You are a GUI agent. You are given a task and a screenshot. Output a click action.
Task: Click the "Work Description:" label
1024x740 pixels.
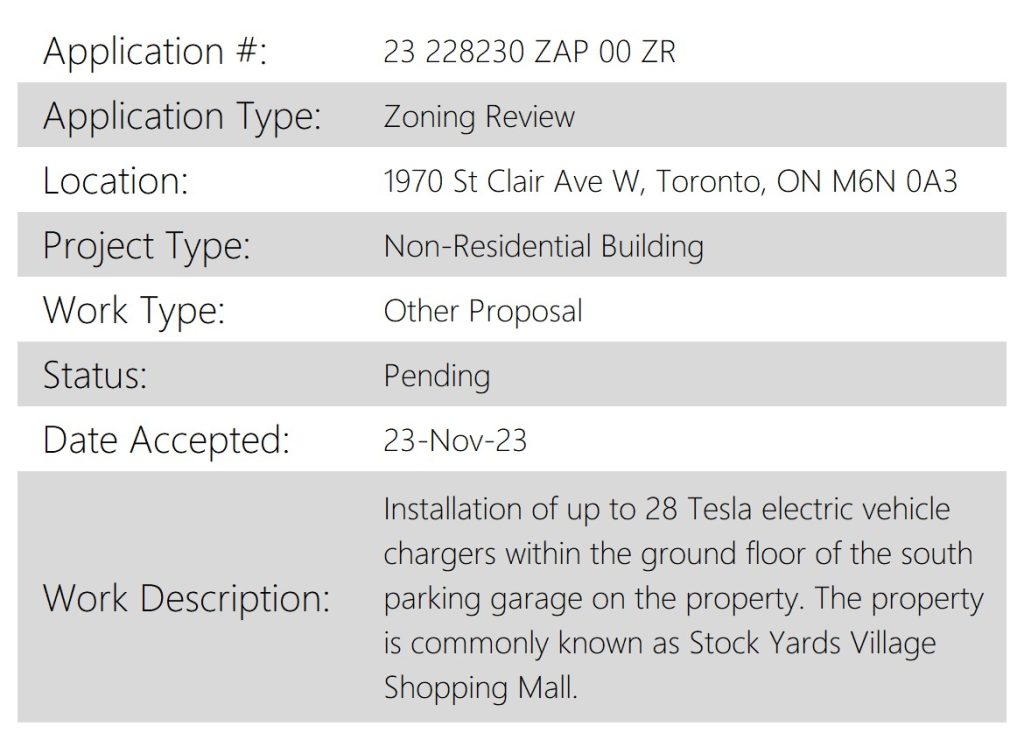(186, 598)
